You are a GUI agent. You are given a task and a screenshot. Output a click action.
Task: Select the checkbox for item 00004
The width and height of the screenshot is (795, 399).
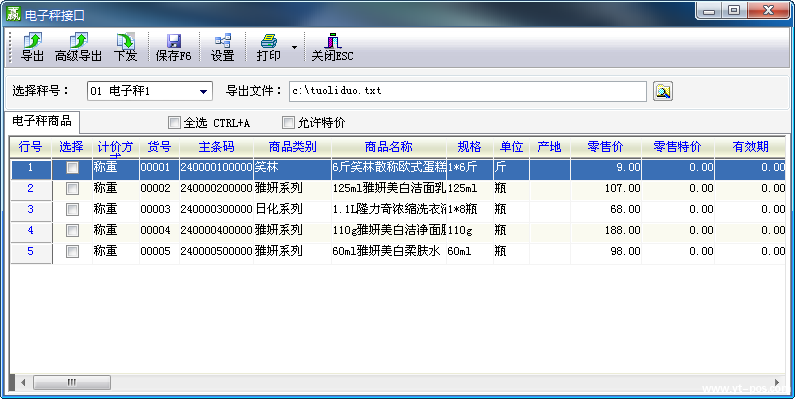pos(73,231)
